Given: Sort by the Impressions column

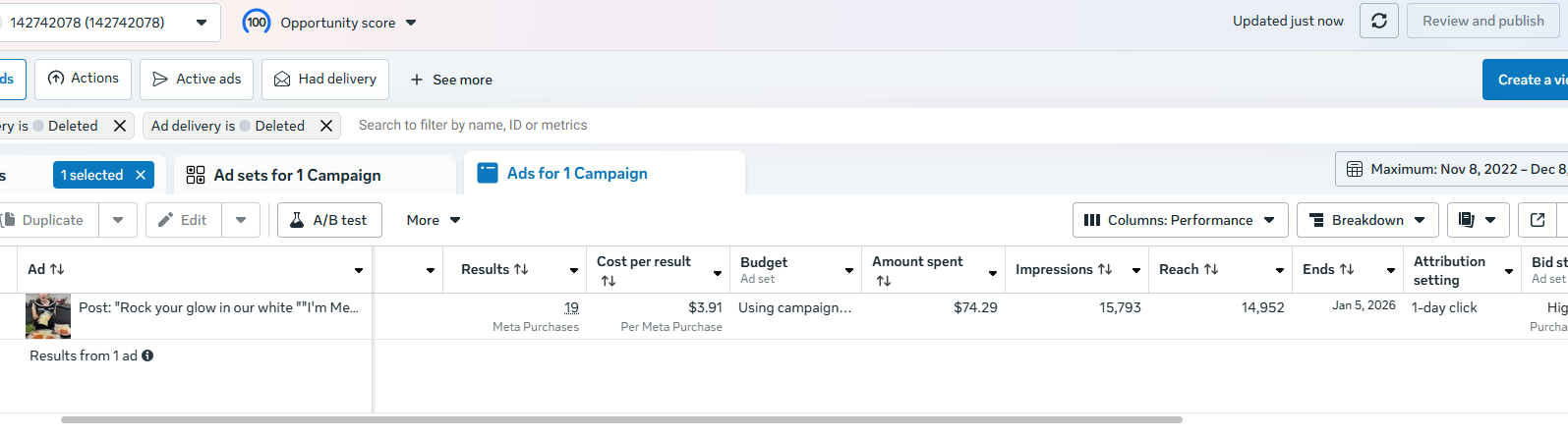Looking at the screenshot, I should 1064,269.
